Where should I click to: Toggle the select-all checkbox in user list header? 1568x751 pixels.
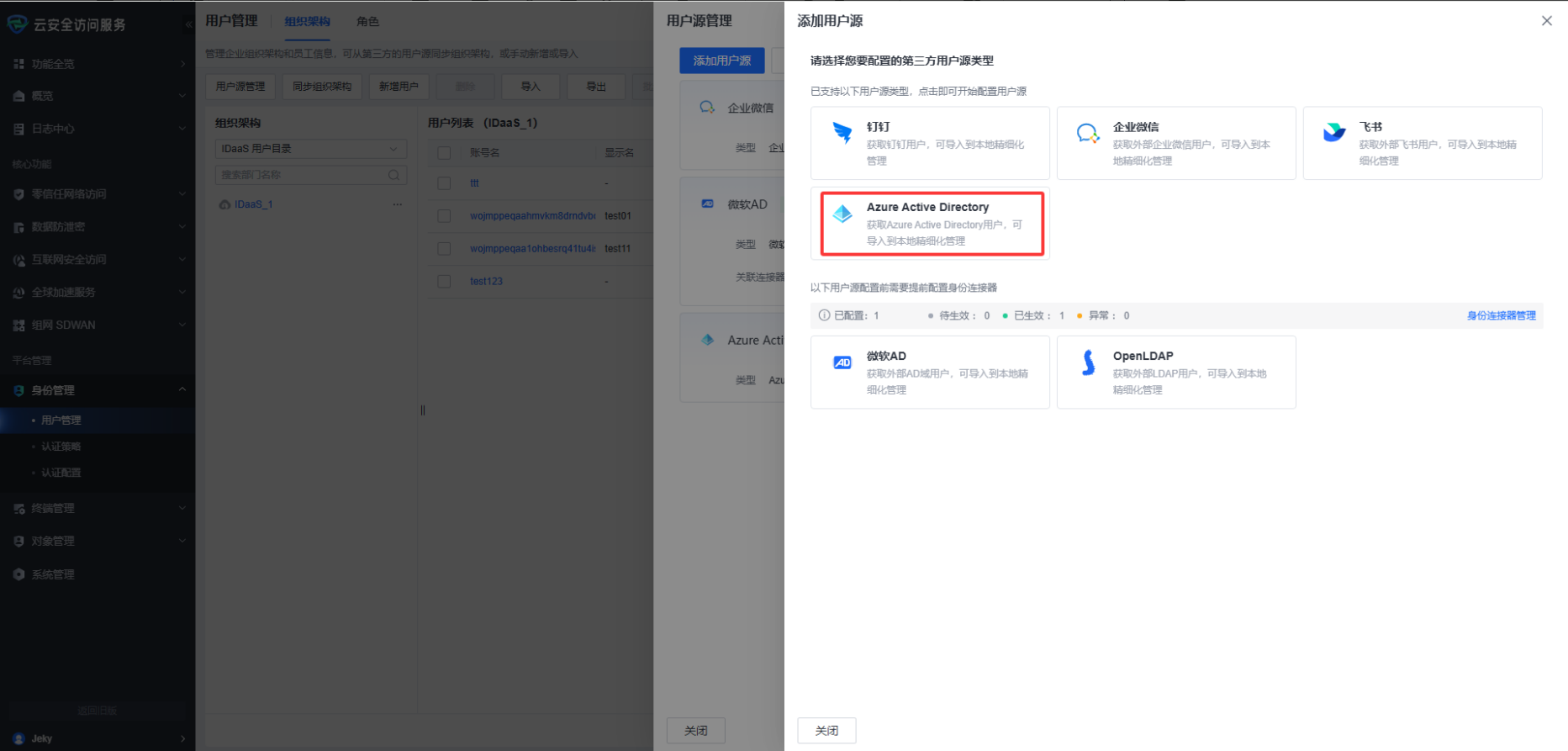pyautogui.click(x=444, y=153)
